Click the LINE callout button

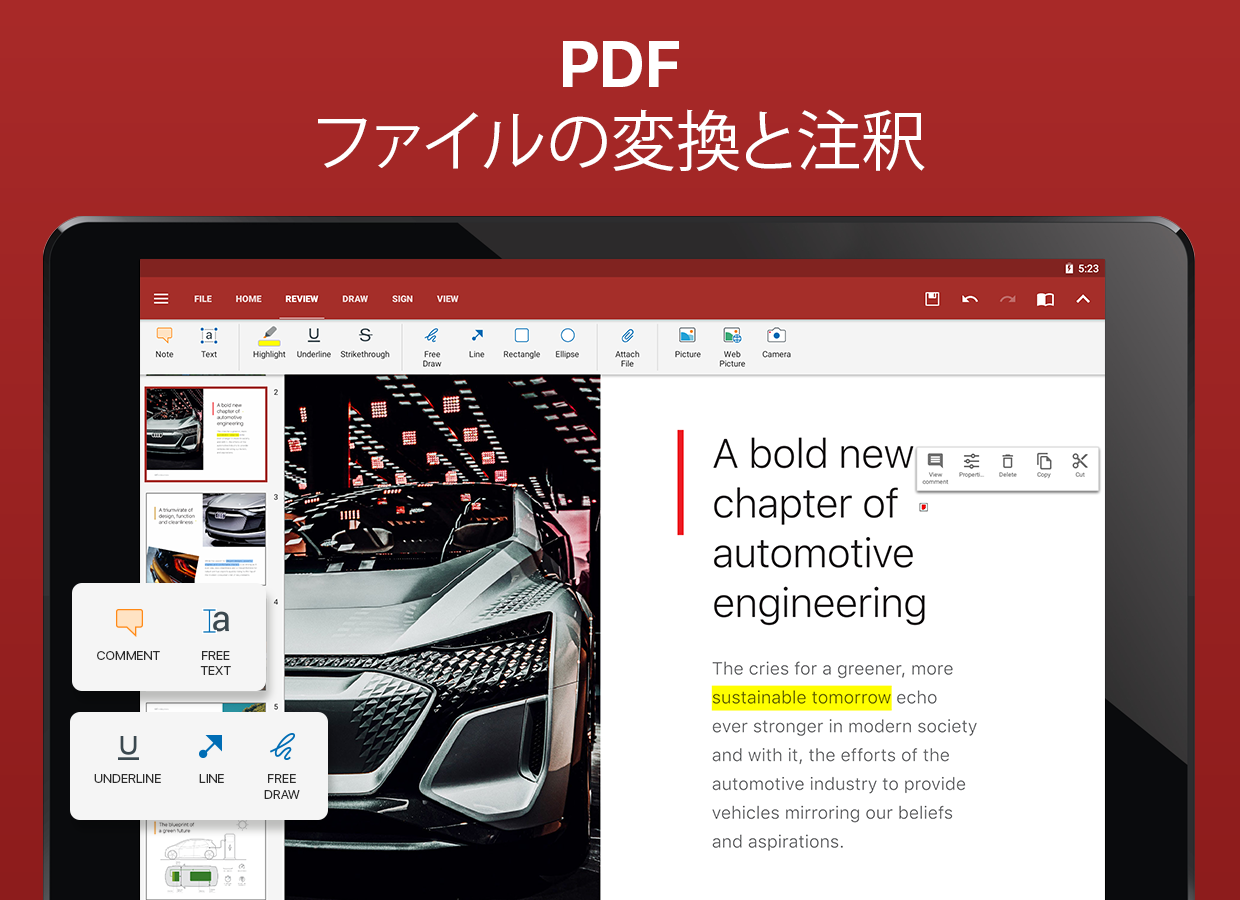[211, 760]
